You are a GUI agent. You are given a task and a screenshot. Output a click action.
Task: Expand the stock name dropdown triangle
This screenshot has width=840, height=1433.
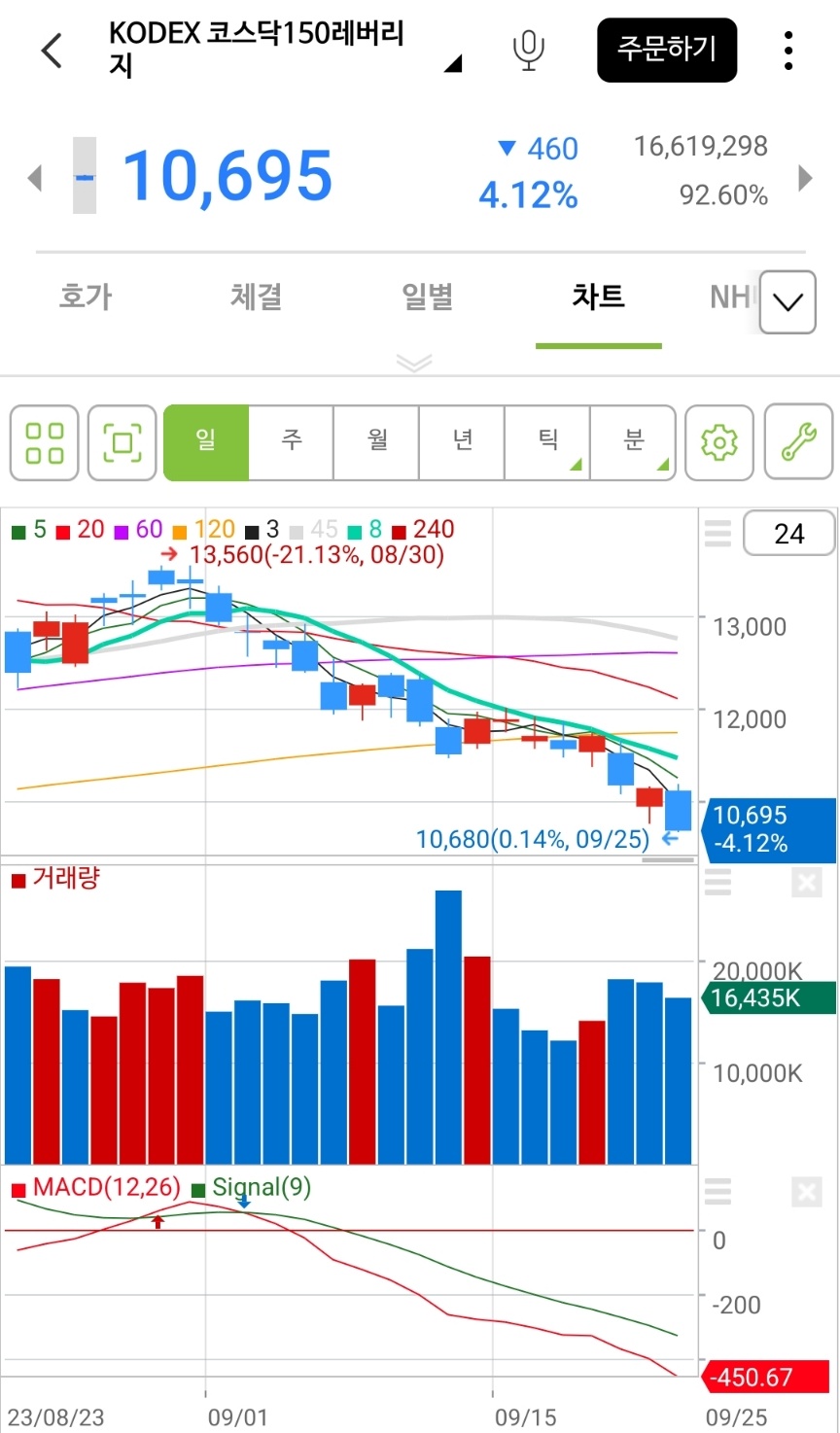coord(453,65)
